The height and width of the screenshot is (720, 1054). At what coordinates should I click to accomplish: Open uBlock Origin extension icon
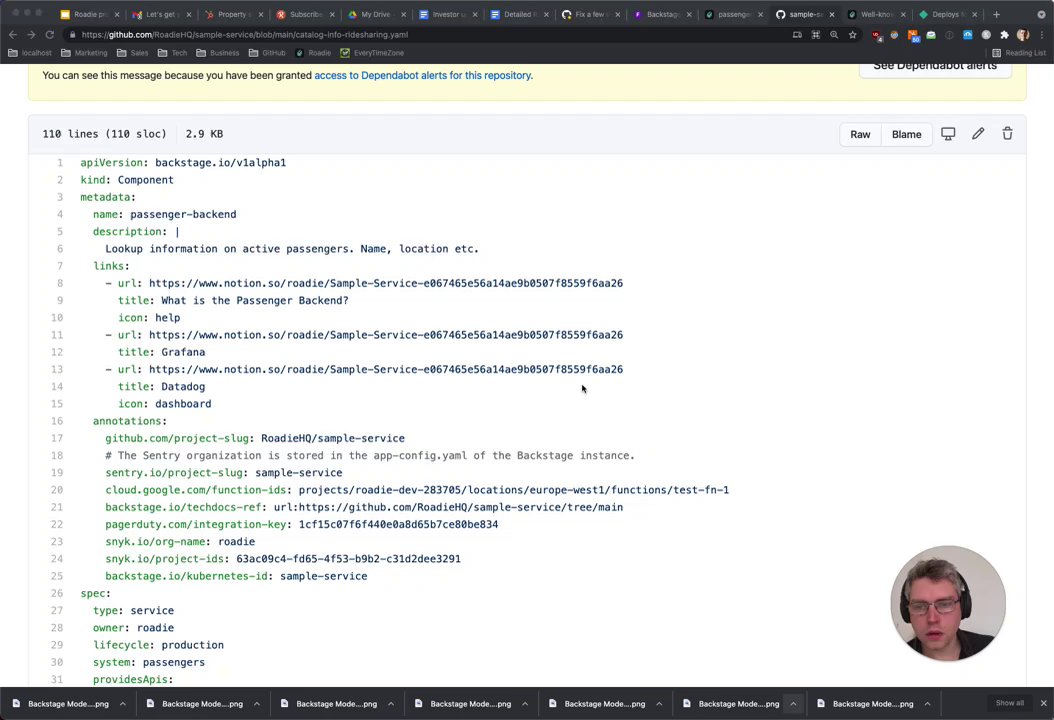[x=877, y=36]
